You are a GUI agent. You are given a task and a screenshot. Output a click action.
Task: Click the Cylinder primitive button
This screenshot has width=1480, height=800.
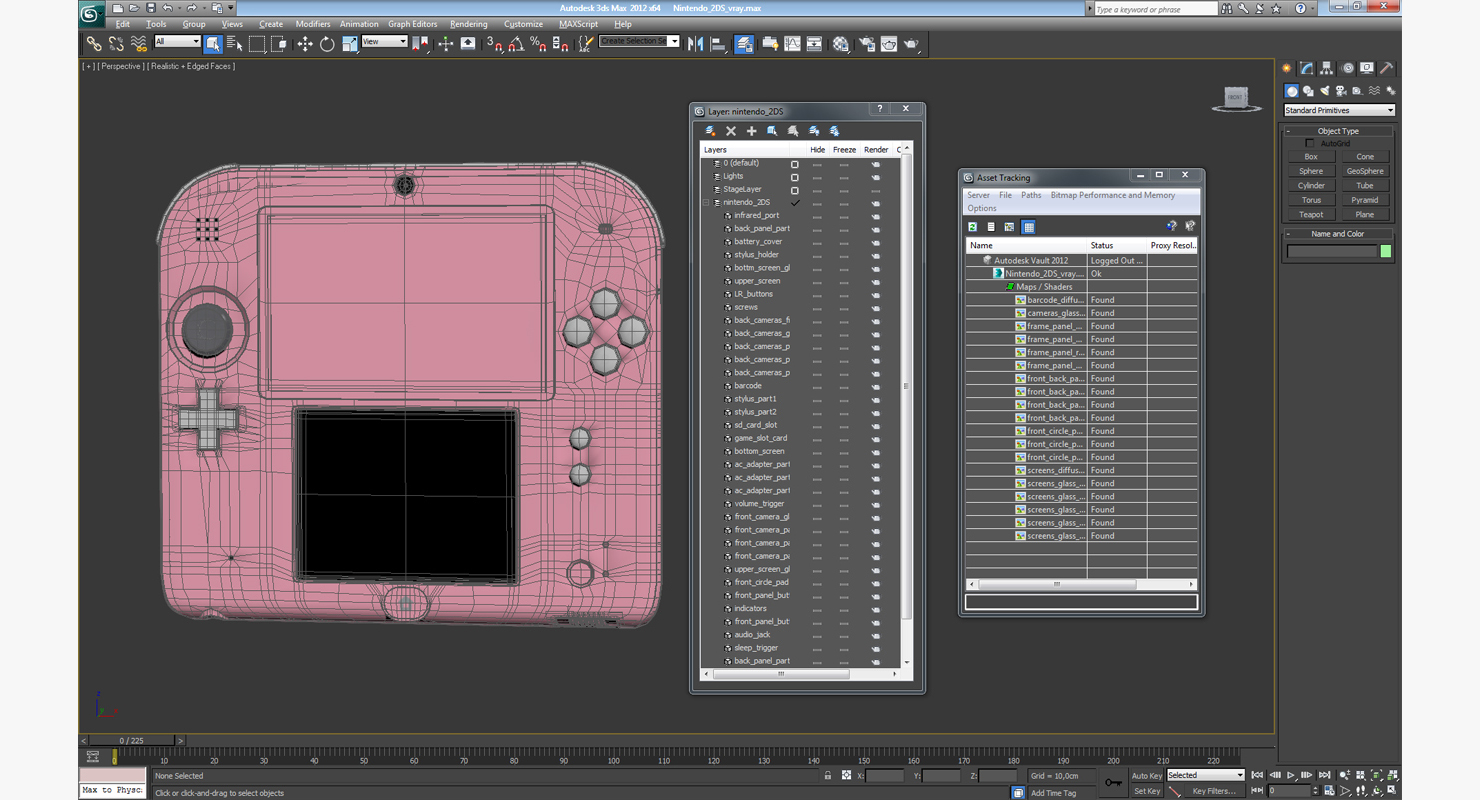click(1311, 185)
